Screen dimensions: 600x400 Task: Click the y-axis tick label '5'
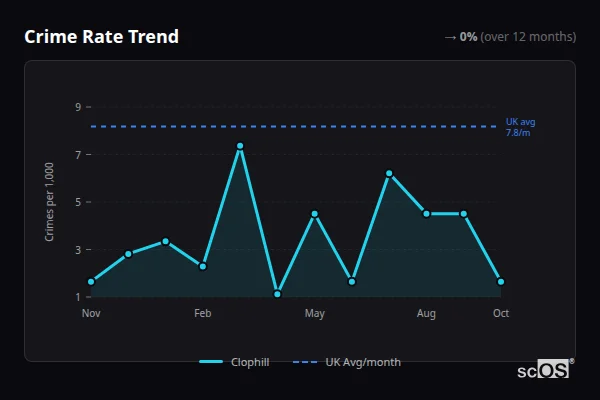(x=78, y=202)
